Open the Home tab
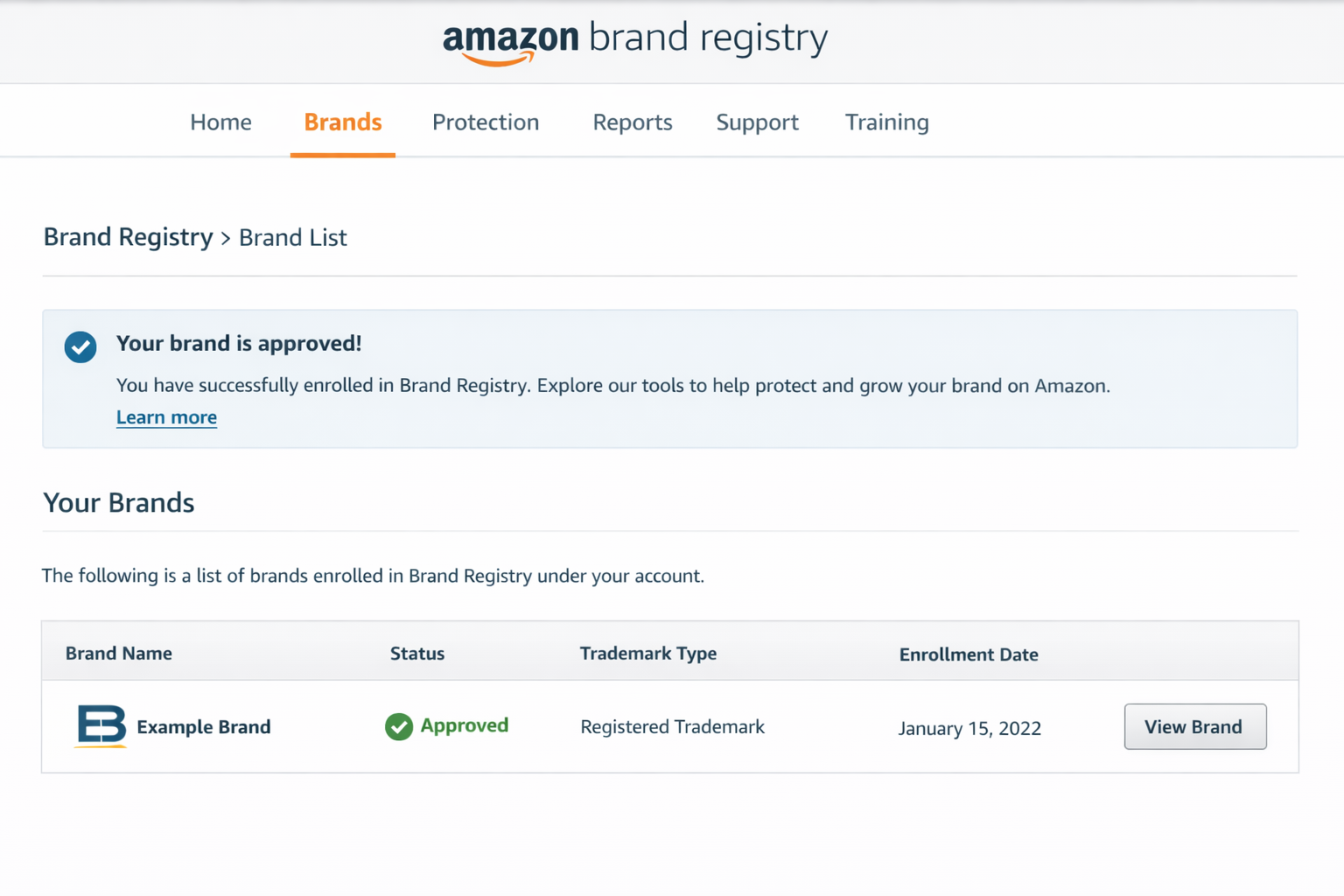This screenshot has height=896, width=1344. pos(220,122)
